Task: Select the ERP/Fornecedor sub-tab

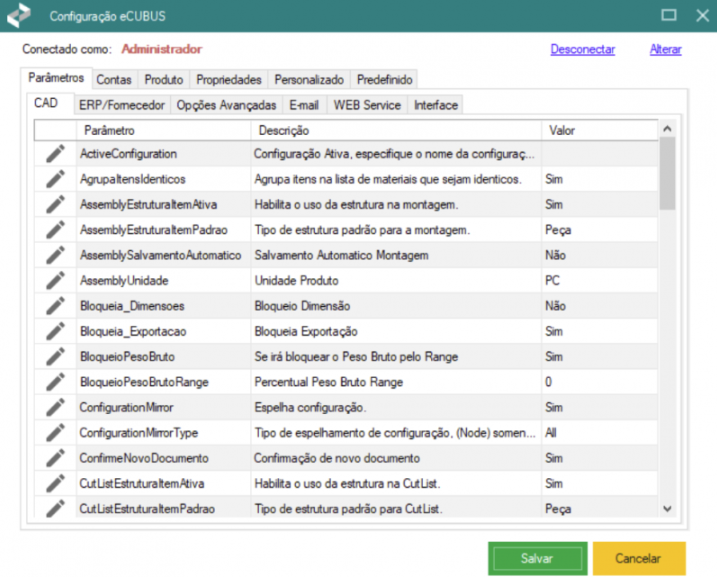Action: [x=120, y=105]
